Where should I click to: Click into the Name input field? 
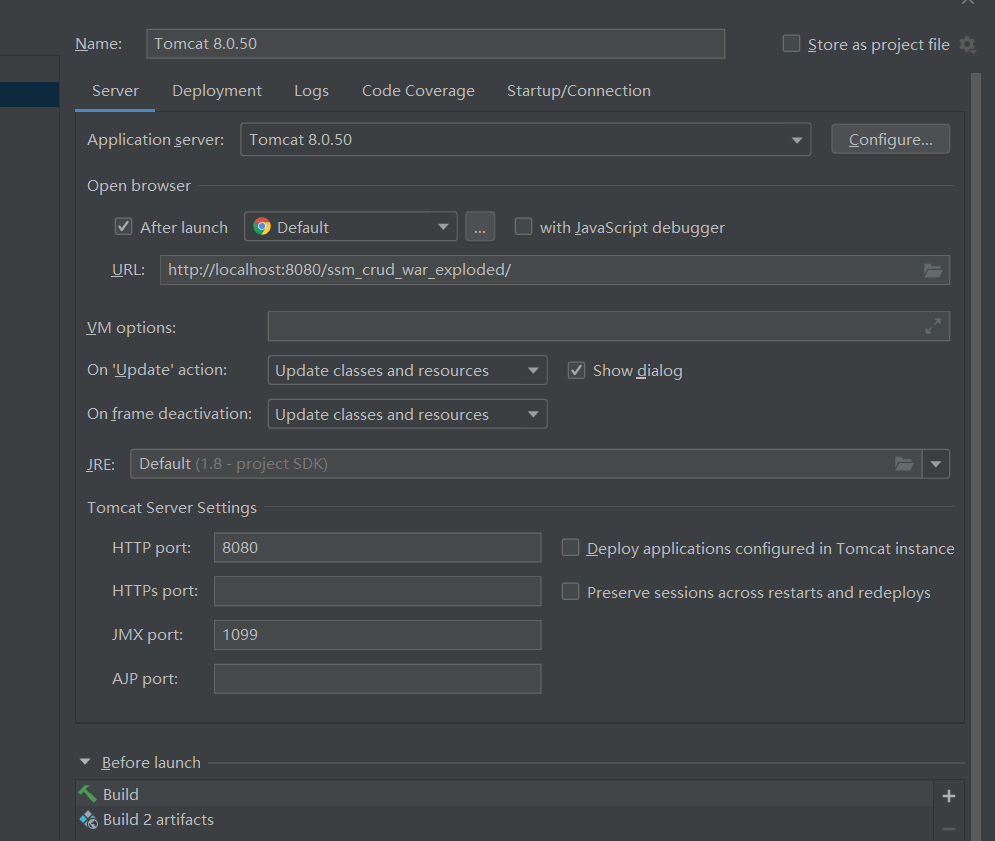(435, 44)
